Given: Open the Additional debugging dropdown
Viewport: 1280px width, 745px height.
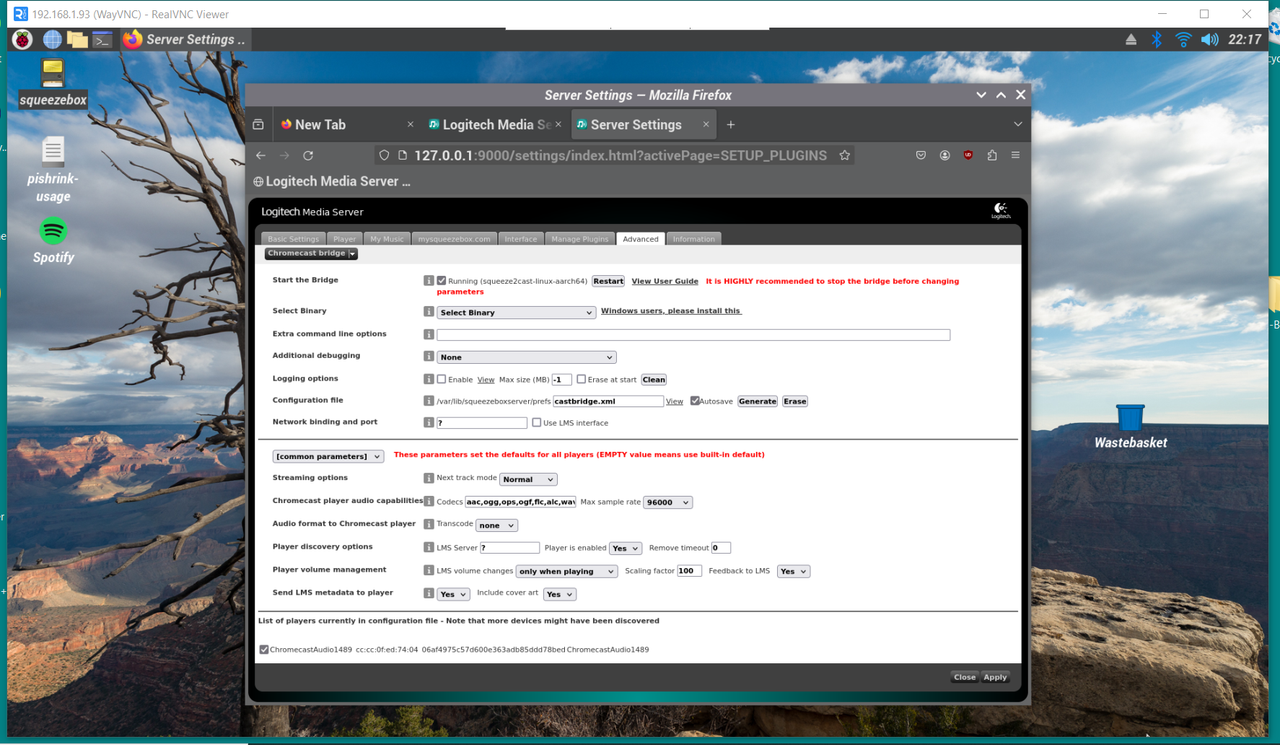Looking at the screenshot, I should (526, 357).
